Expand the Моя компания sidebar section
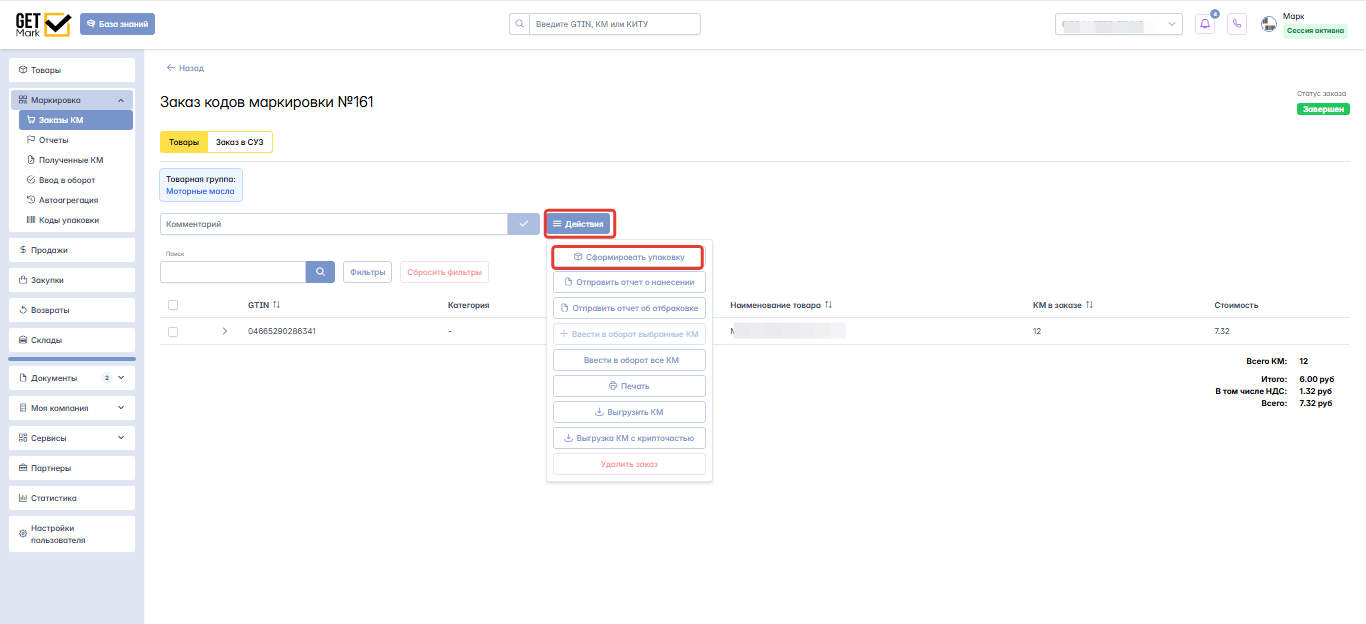This screenshot has height=624, width=1366. [x=72, y=408]
